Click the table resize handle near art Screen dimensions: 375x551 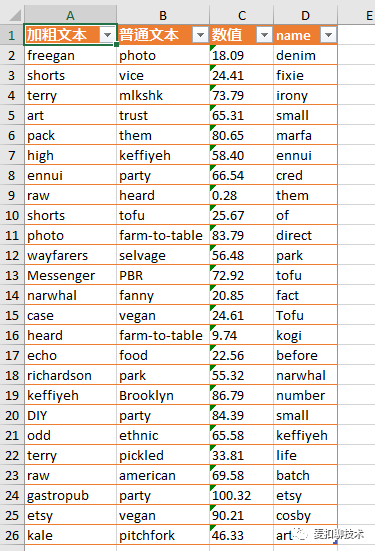(x=335, y=542)
